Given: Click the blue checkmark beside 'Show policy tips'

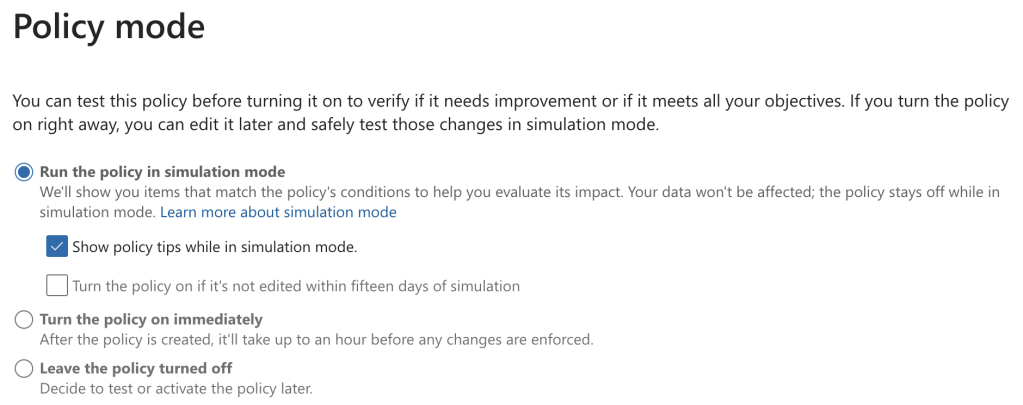Looking at the screenshot, I should [x=57, y=246].
